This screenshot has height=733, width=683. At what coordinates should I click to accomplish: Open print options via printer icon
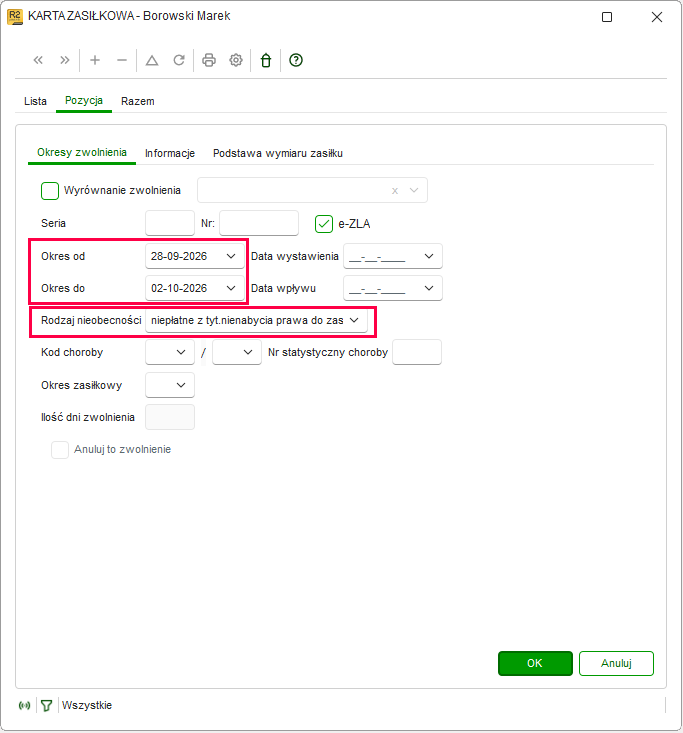pos(209,60)
